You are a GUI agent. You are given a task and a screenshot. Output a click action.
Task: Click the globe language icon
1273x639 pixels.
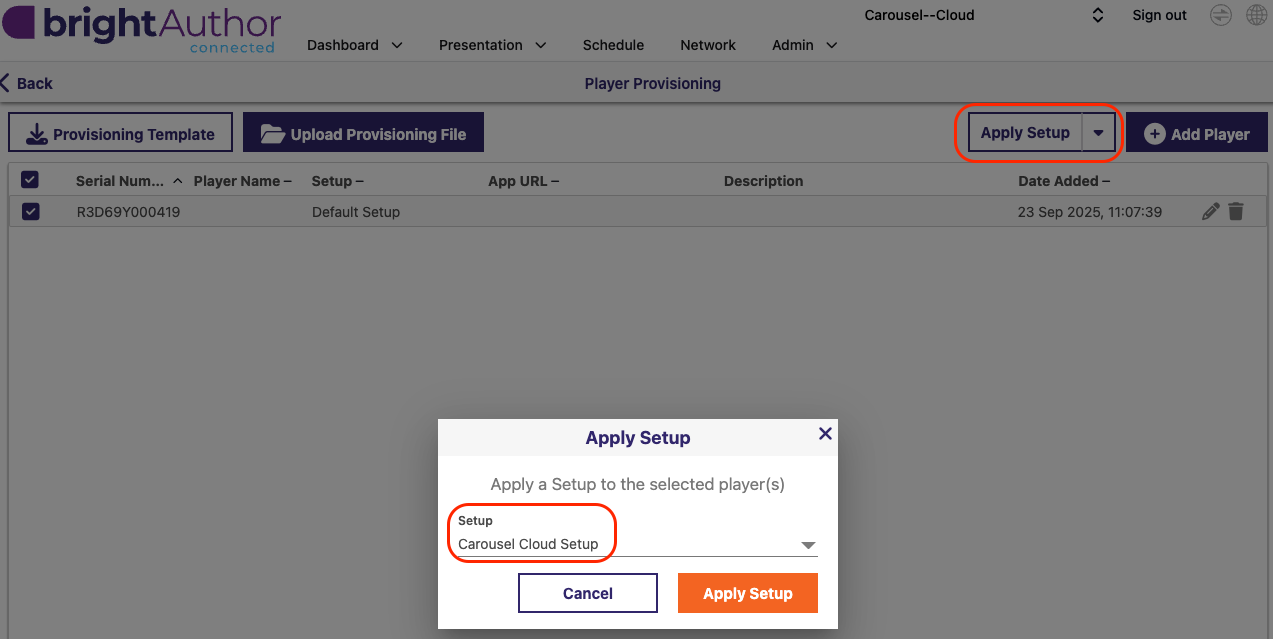click(1256, 15)
